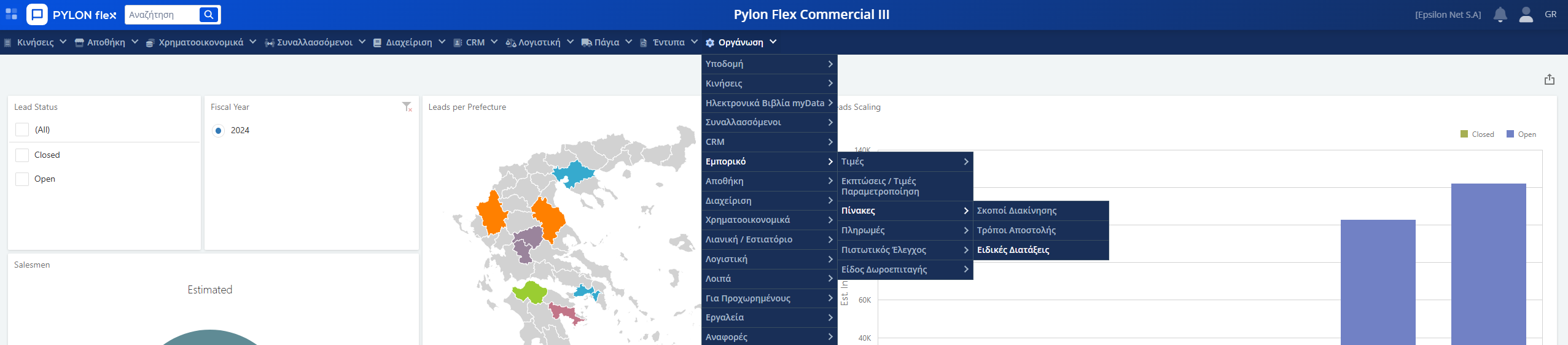This screenshot has height=345, width=1568.
Task: Open the Πληρωμές submenu
Action: (x=905, y=230)
